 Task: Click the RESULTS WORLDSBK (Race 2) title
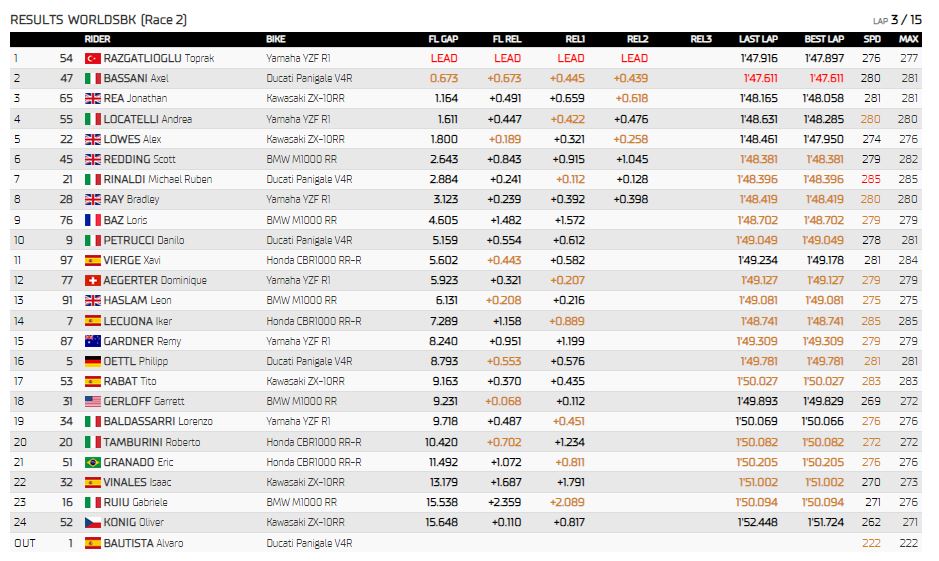(x=99, y=20)
